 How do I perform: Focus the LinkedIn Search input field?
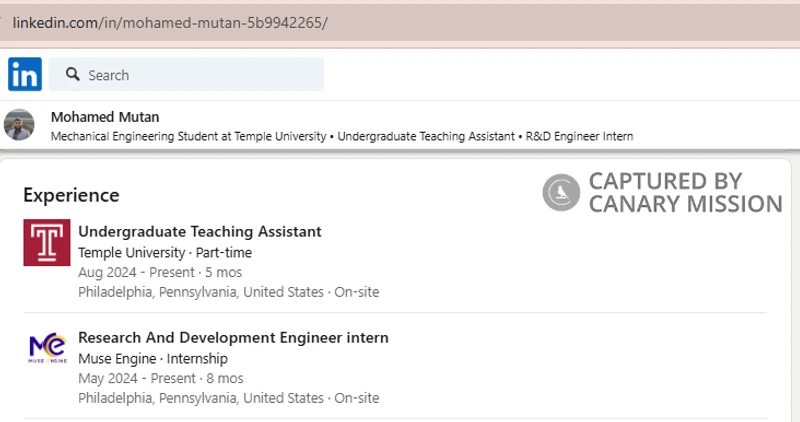tap(186, 75)
